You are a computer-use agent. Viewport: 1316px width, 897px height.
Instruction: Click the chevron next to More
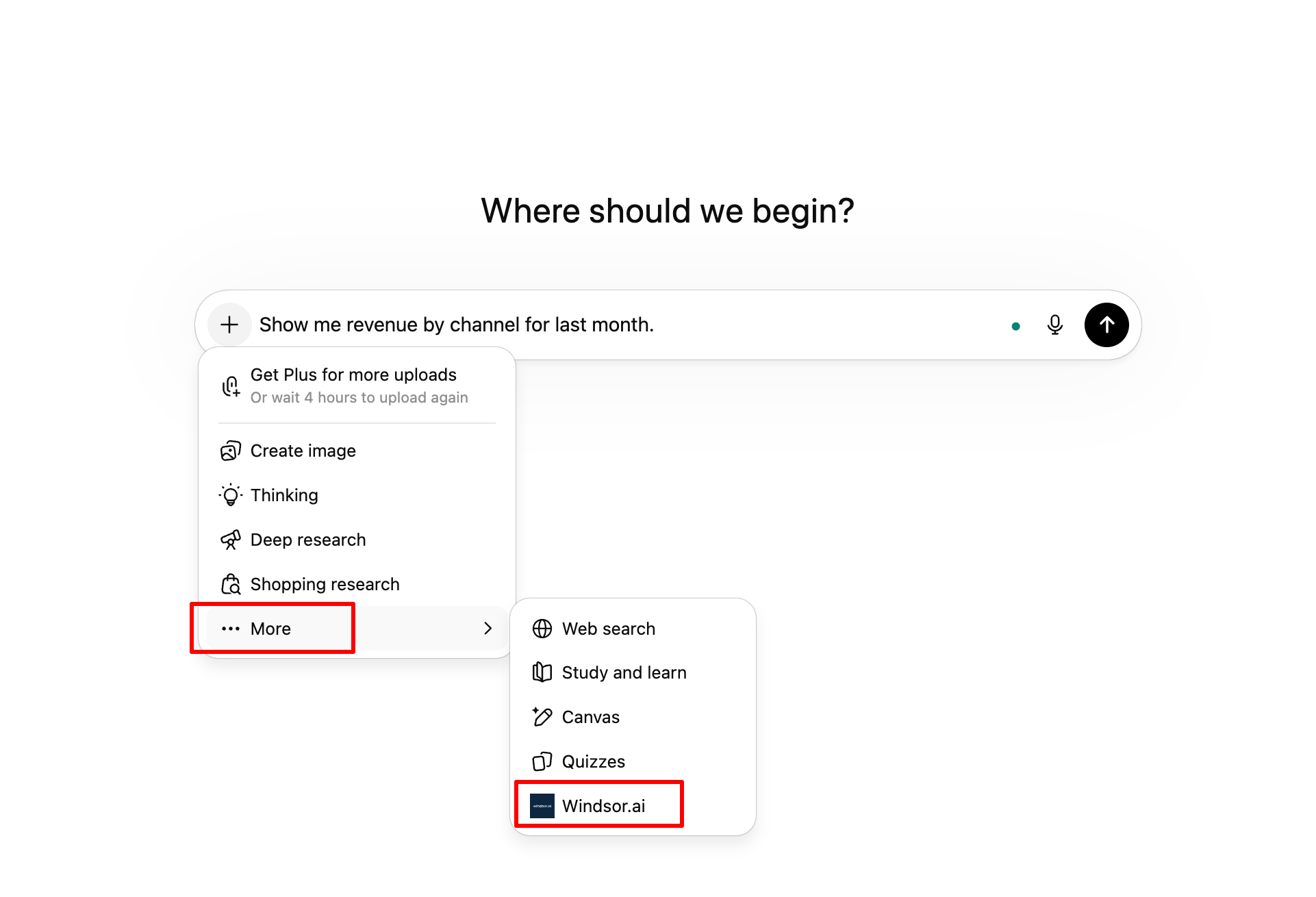(488, 628)
